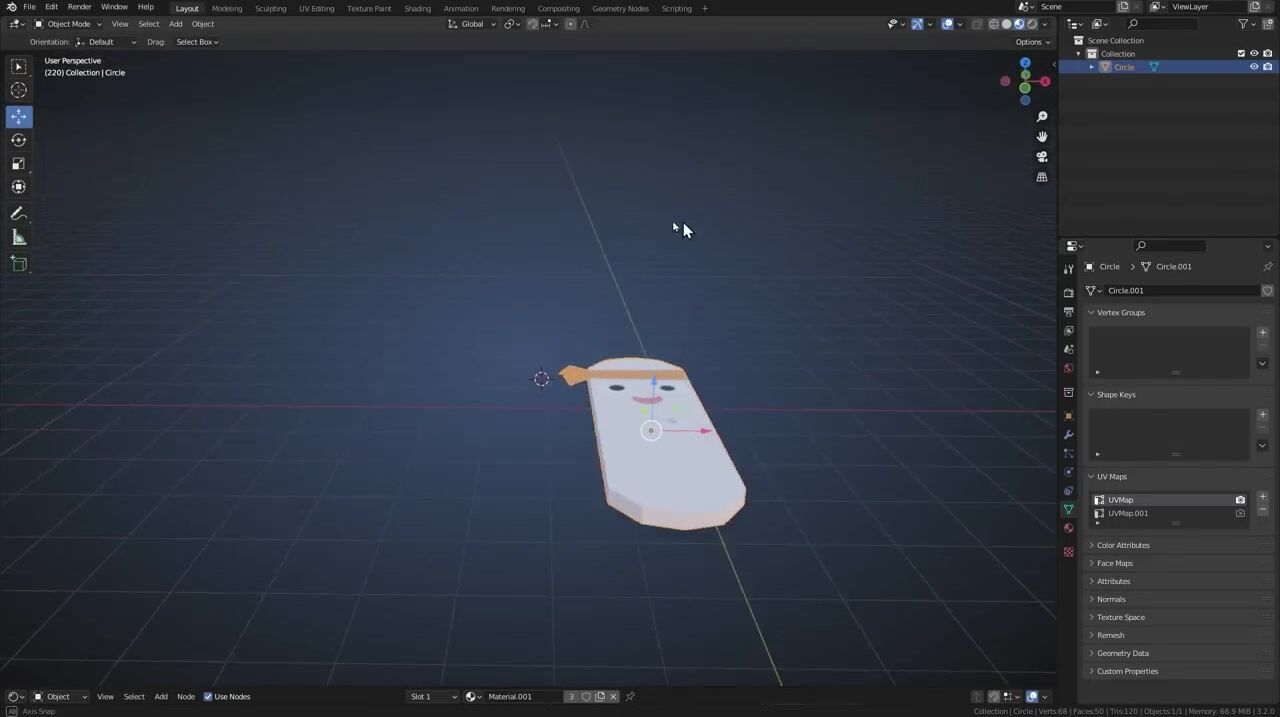Select the Scale tool in toolbar
The image size is (1280, 717).
[18, 164]
